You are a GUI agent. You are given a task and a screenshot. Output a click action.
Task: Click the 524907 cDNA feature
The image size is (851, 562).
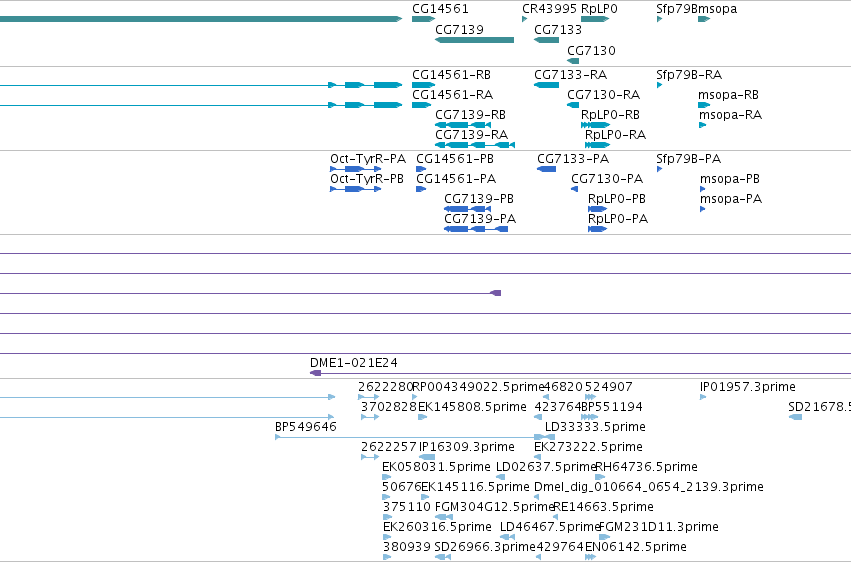[x=590, y=397]
